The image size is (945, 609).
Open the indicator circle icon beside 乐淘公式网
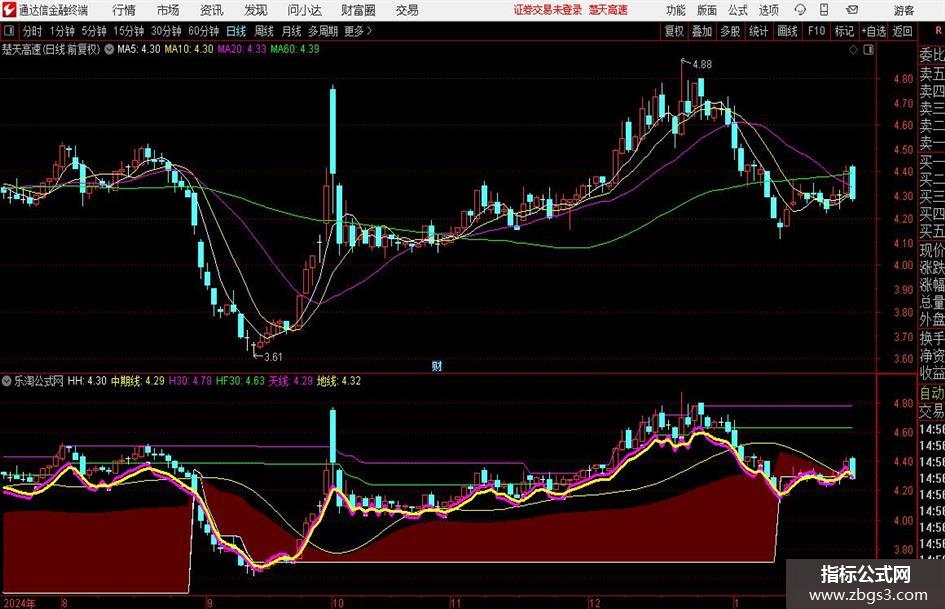click(7, 381)
